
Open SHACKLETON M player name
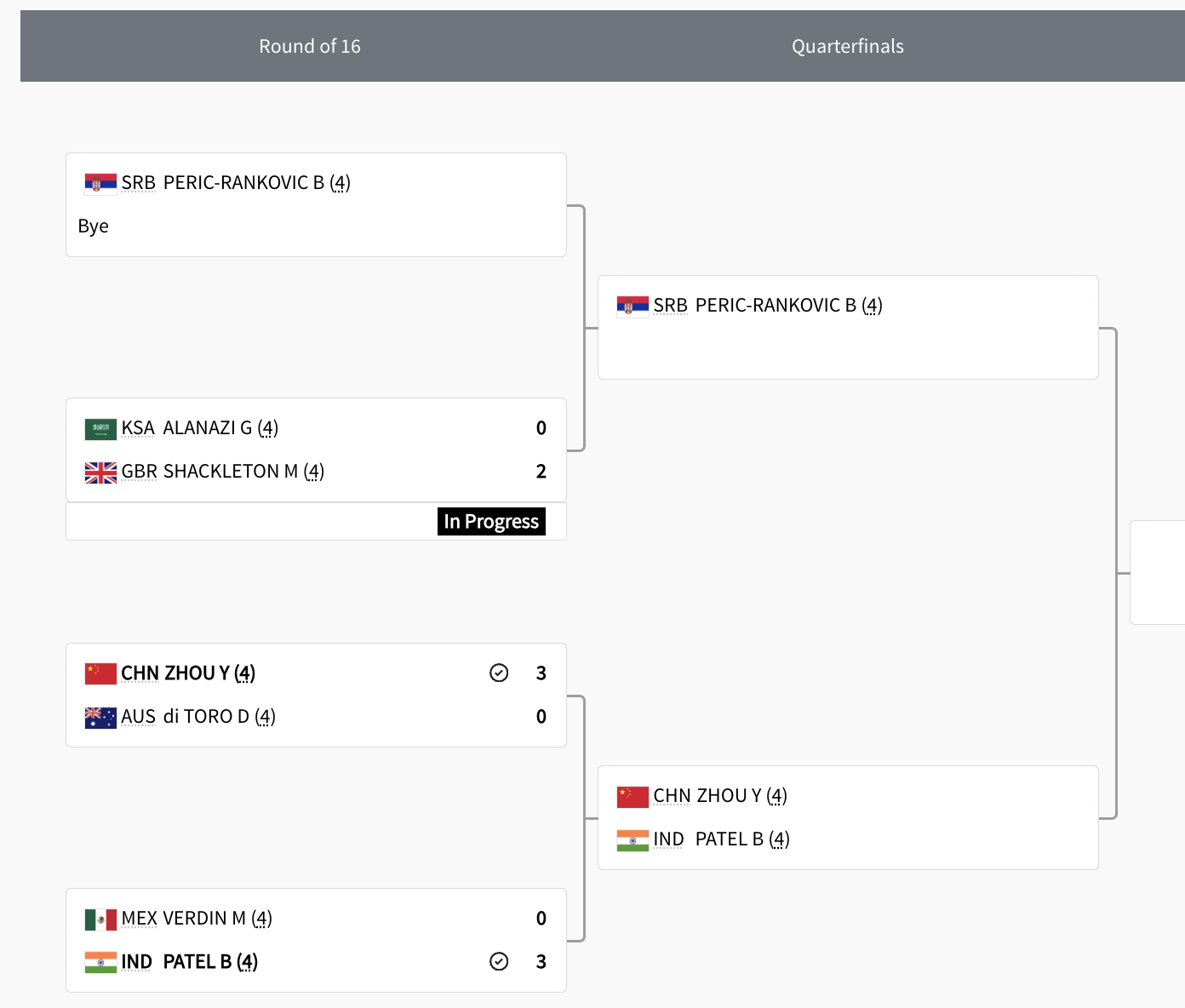tap(230, 472)
